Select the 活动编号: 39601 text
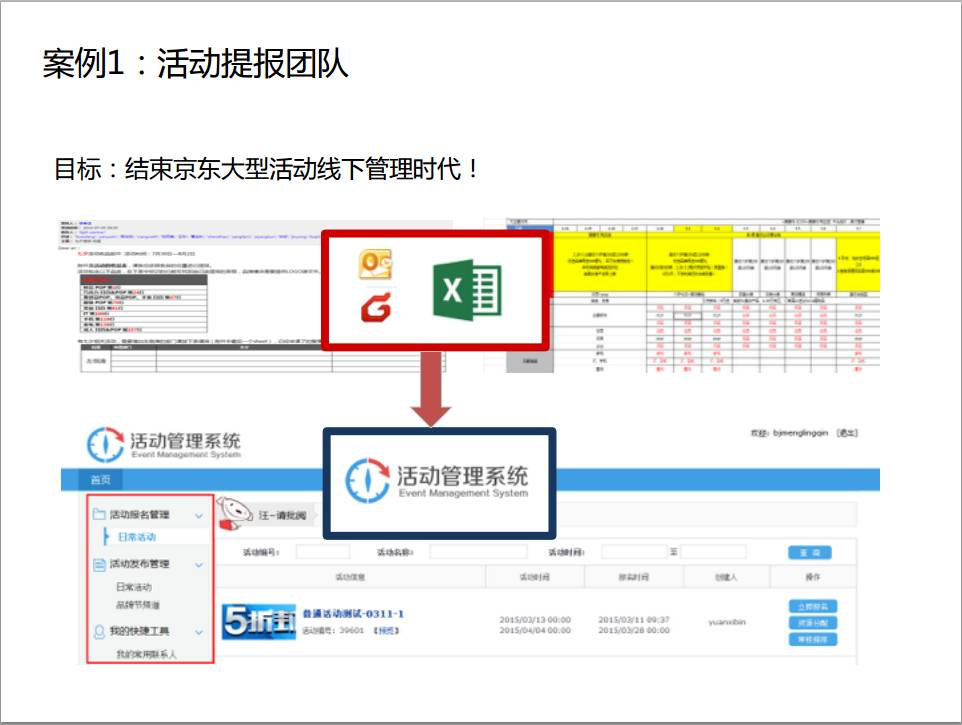This screenshot has height=725, width=962. [333, 631]
